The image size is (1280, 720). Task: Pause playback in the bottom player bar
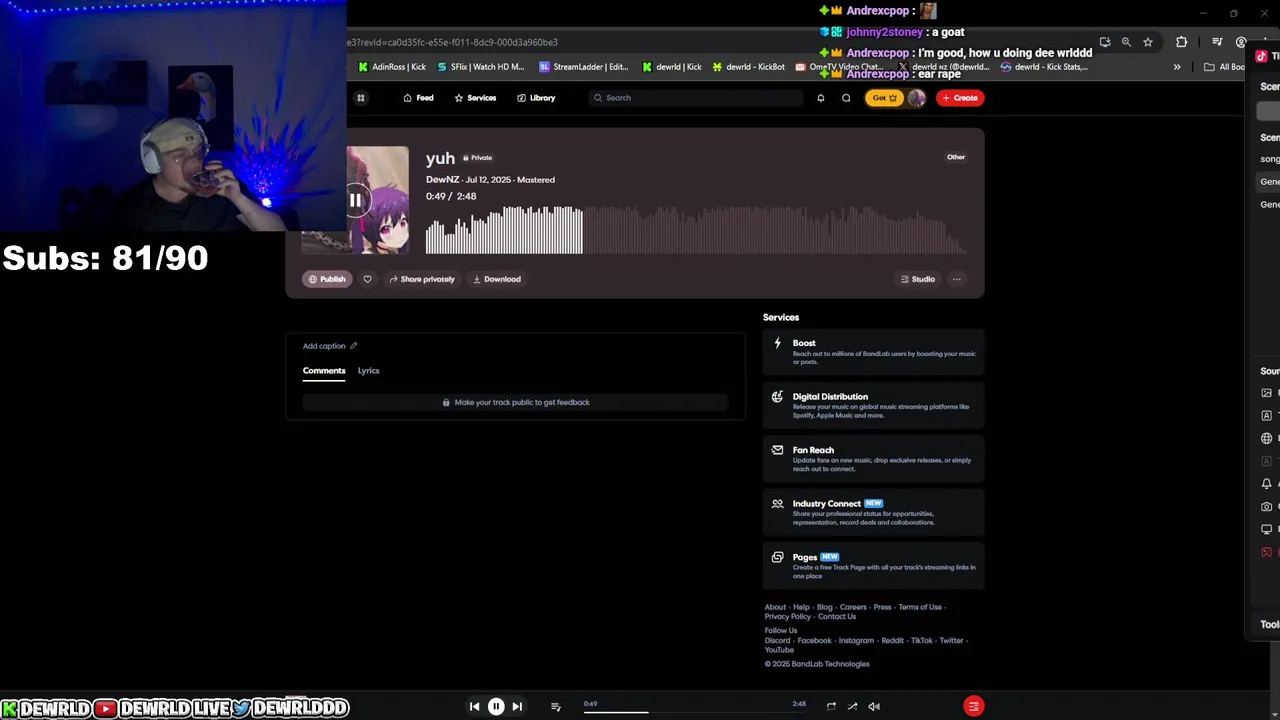pos(496,706)
